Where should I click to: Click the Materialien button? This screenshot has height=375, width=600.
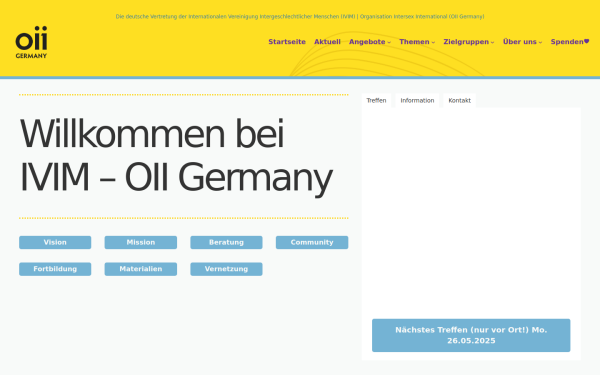(141, 269)
